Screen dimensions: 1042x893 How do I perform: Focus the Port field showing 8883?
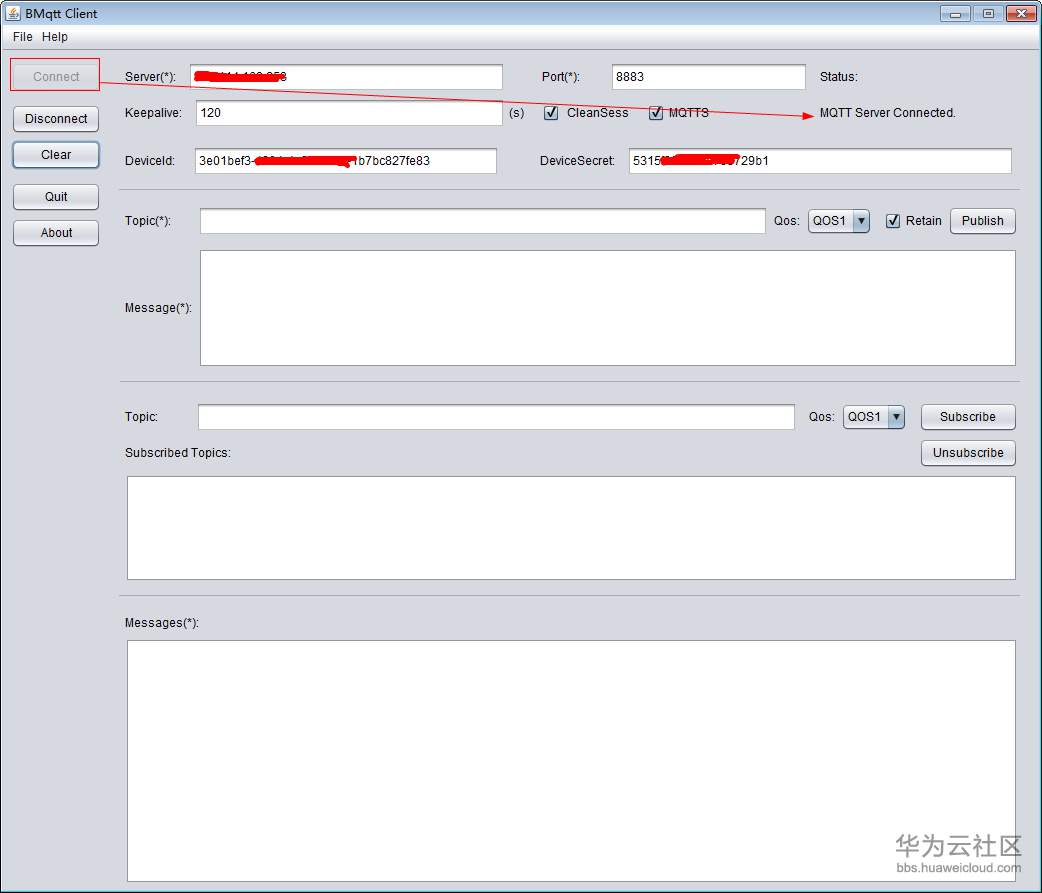(708, 76)
